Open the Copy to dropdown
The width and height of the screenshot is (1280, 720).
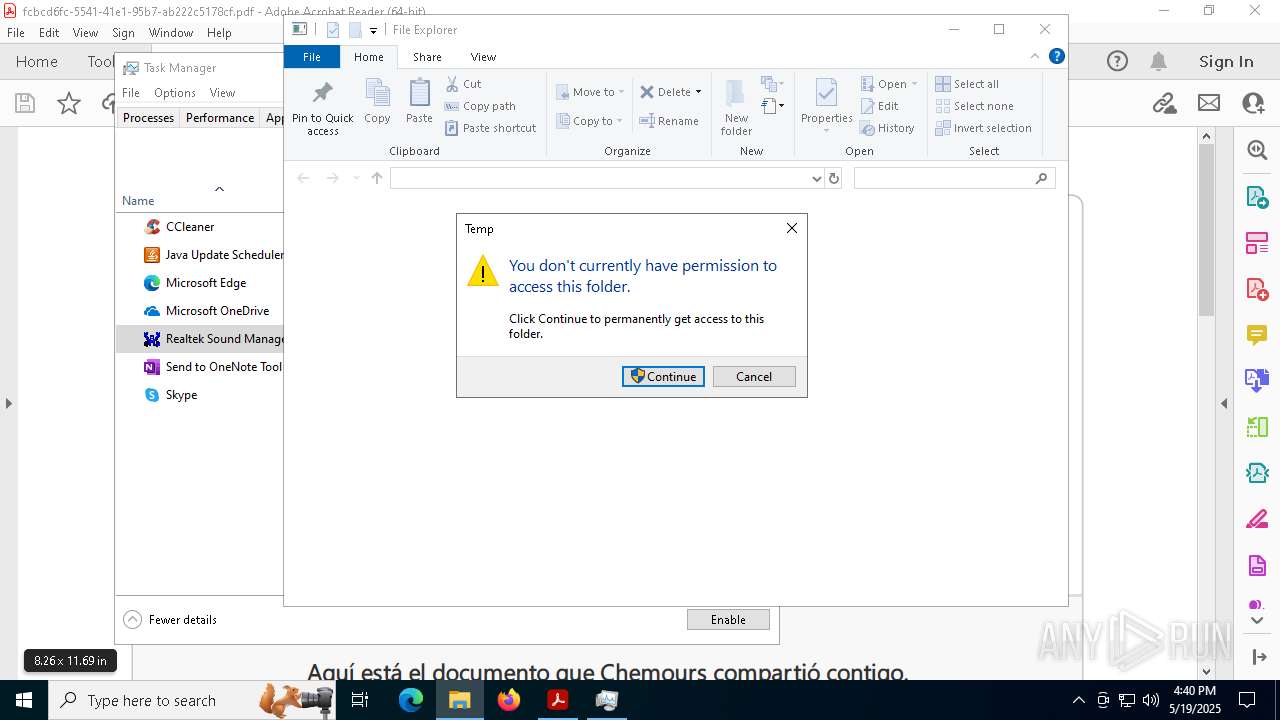click(589, 121)
